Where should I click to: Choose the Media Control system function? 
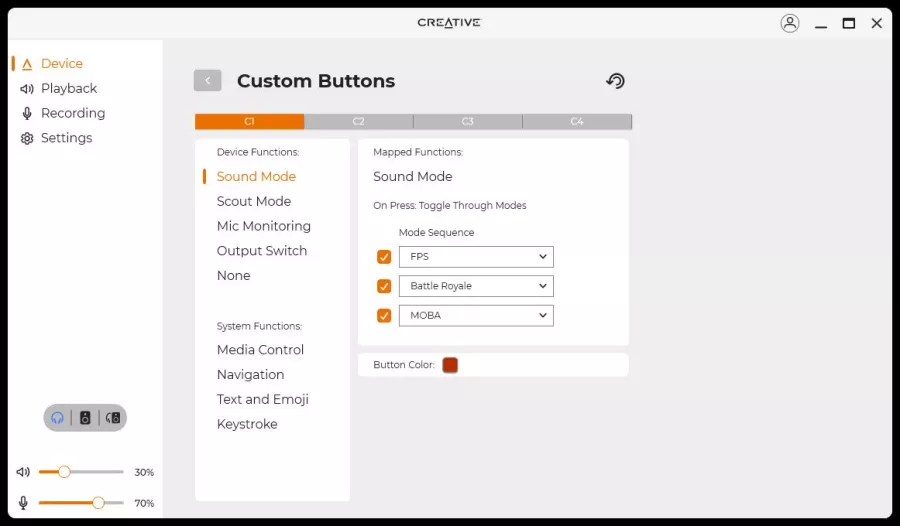coord(260,350)
